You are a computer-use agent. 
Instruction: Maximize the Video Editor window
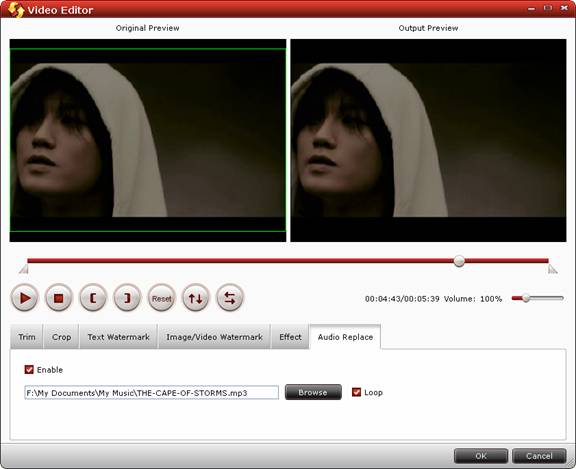pos(548,8)
